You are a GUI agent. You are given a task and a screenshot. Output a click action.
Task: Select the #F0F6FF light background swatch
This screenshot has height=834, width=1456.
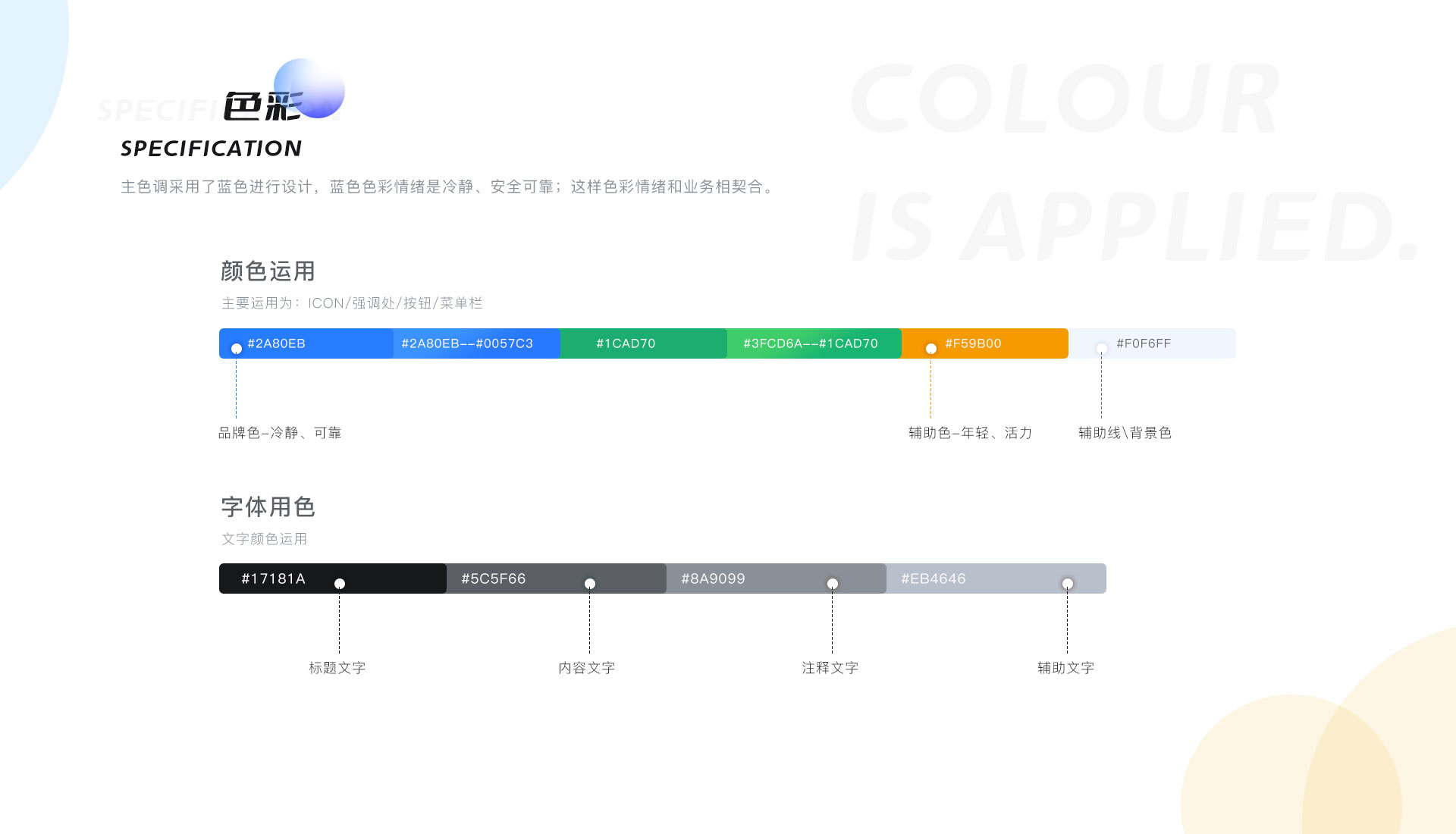coord(1153,343)
